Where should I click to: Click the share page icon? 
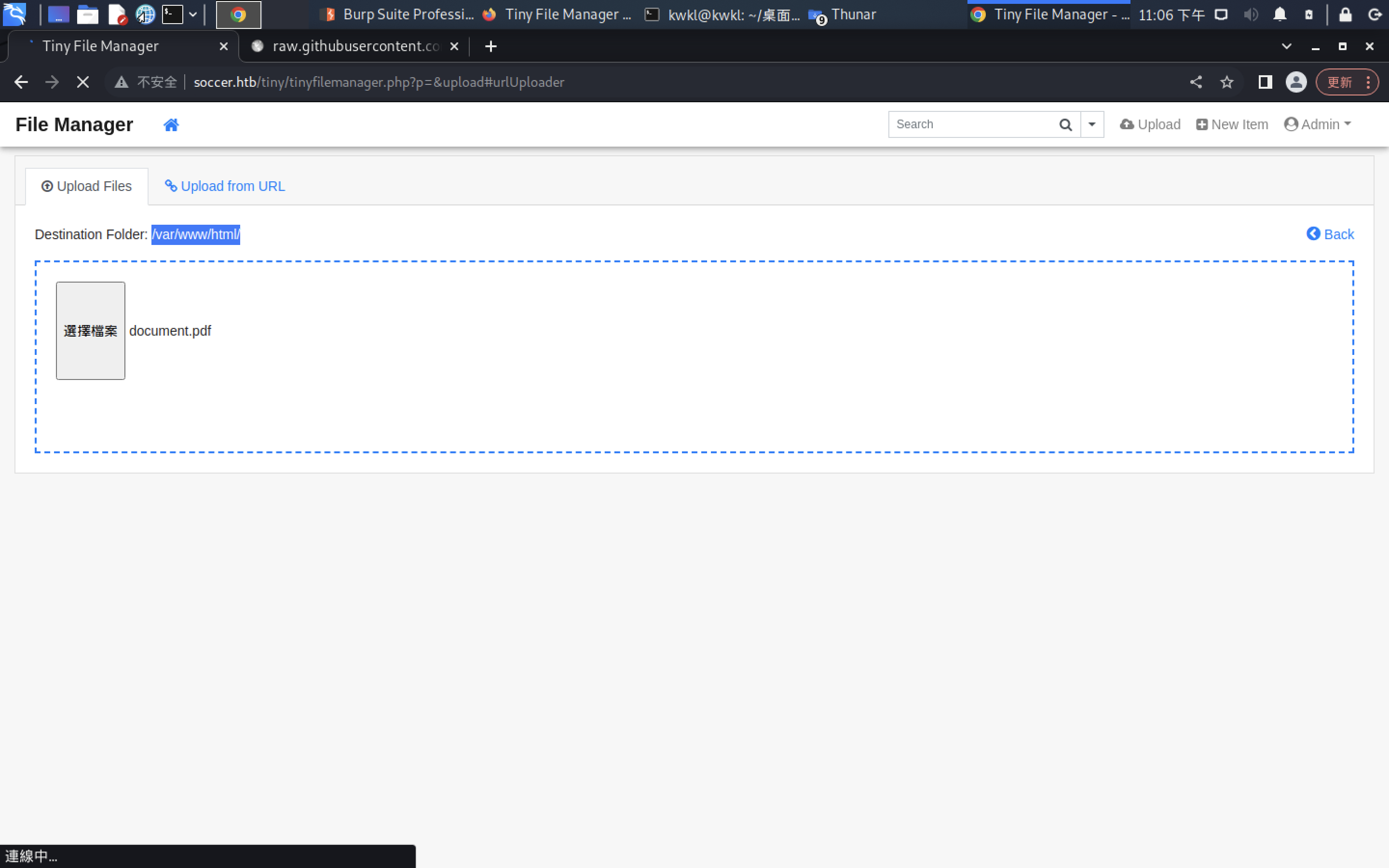pyautogui.click(x=1196, y=82)
